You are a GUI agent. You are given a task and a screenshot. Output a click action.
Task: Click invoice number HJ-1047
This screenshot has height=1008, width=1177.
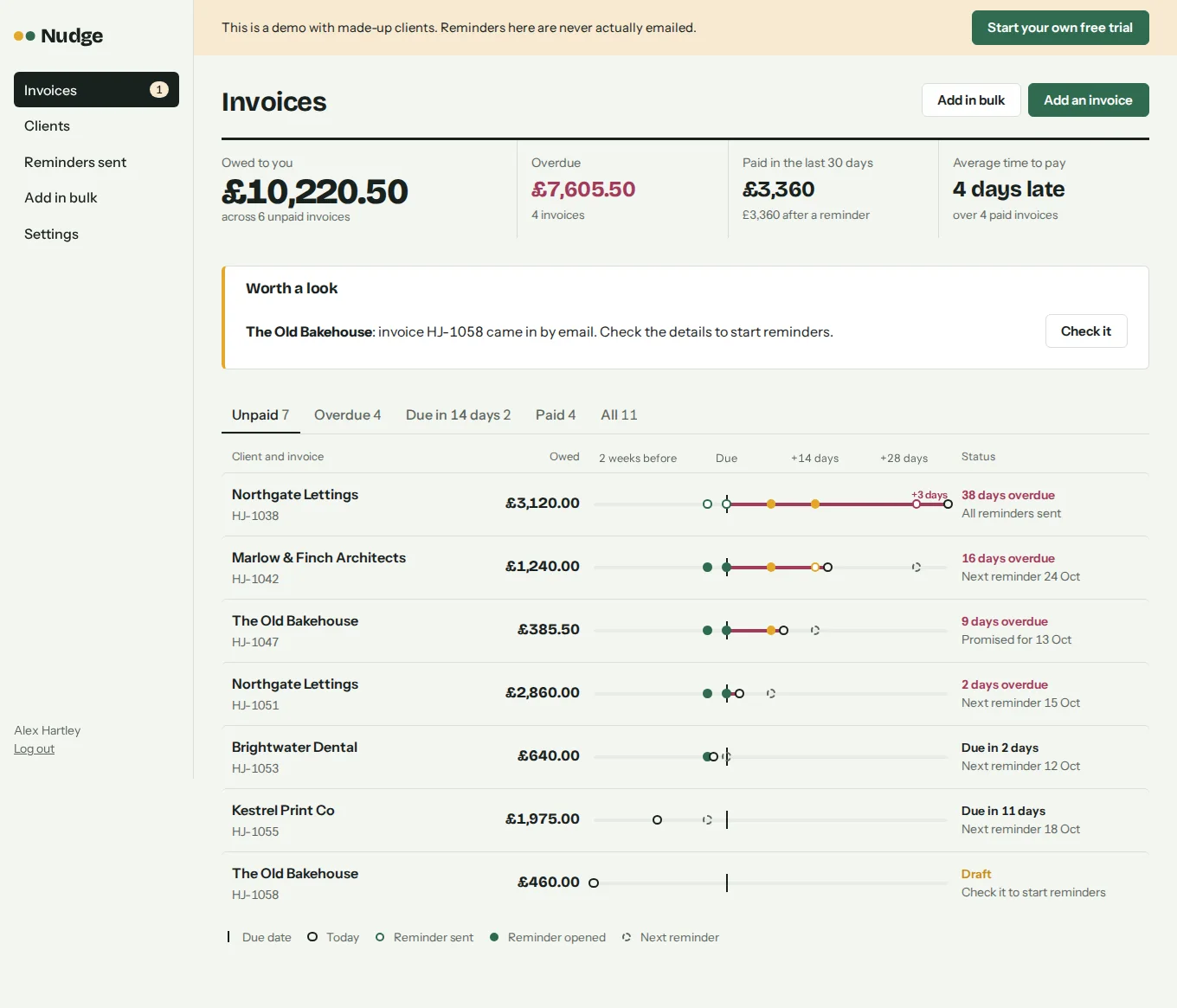click(255, 642)
